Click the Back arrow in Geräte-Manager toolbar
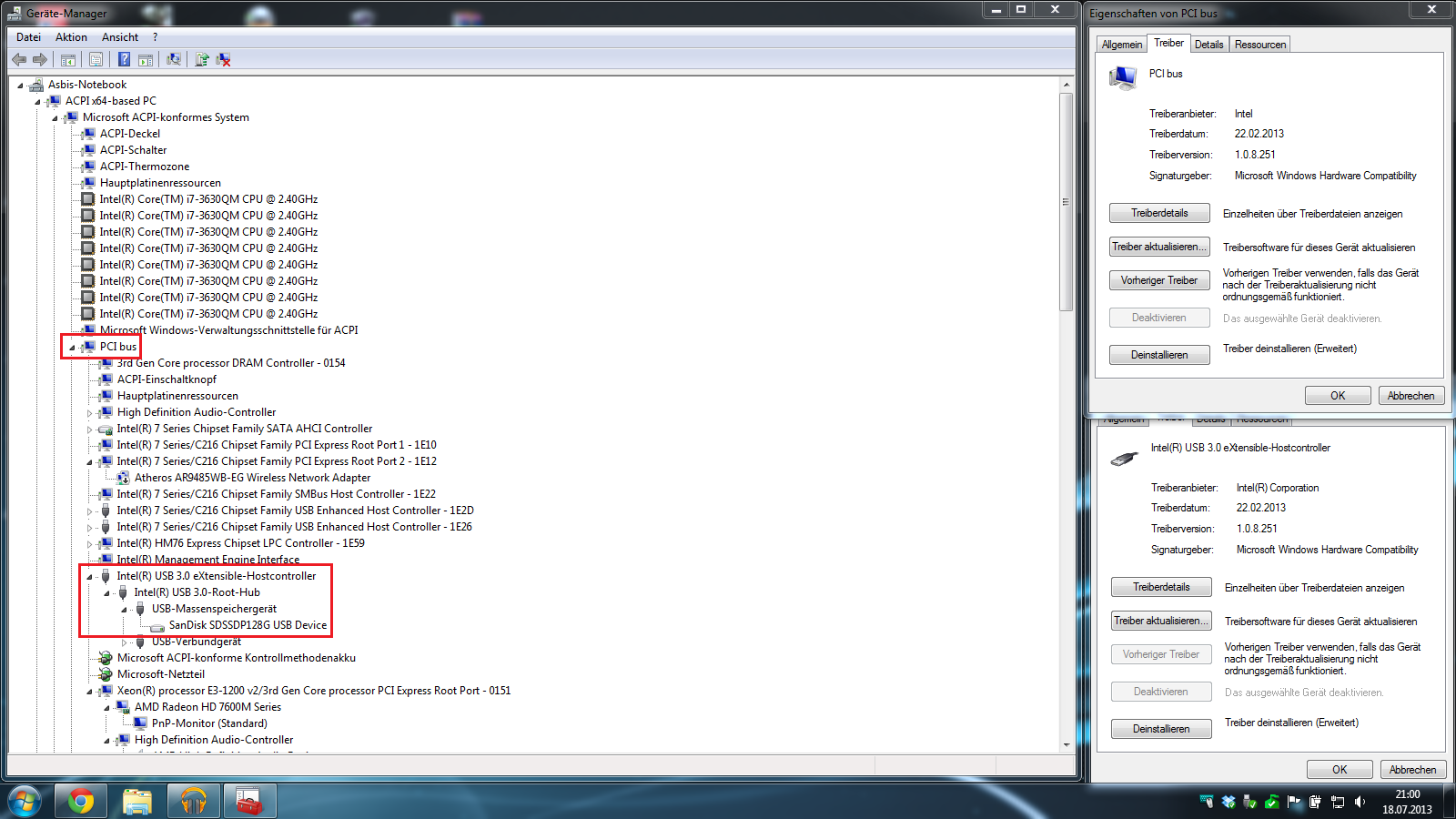This screenshot has width=1456, height=819. pyautogui.click(x=19, y=59)
